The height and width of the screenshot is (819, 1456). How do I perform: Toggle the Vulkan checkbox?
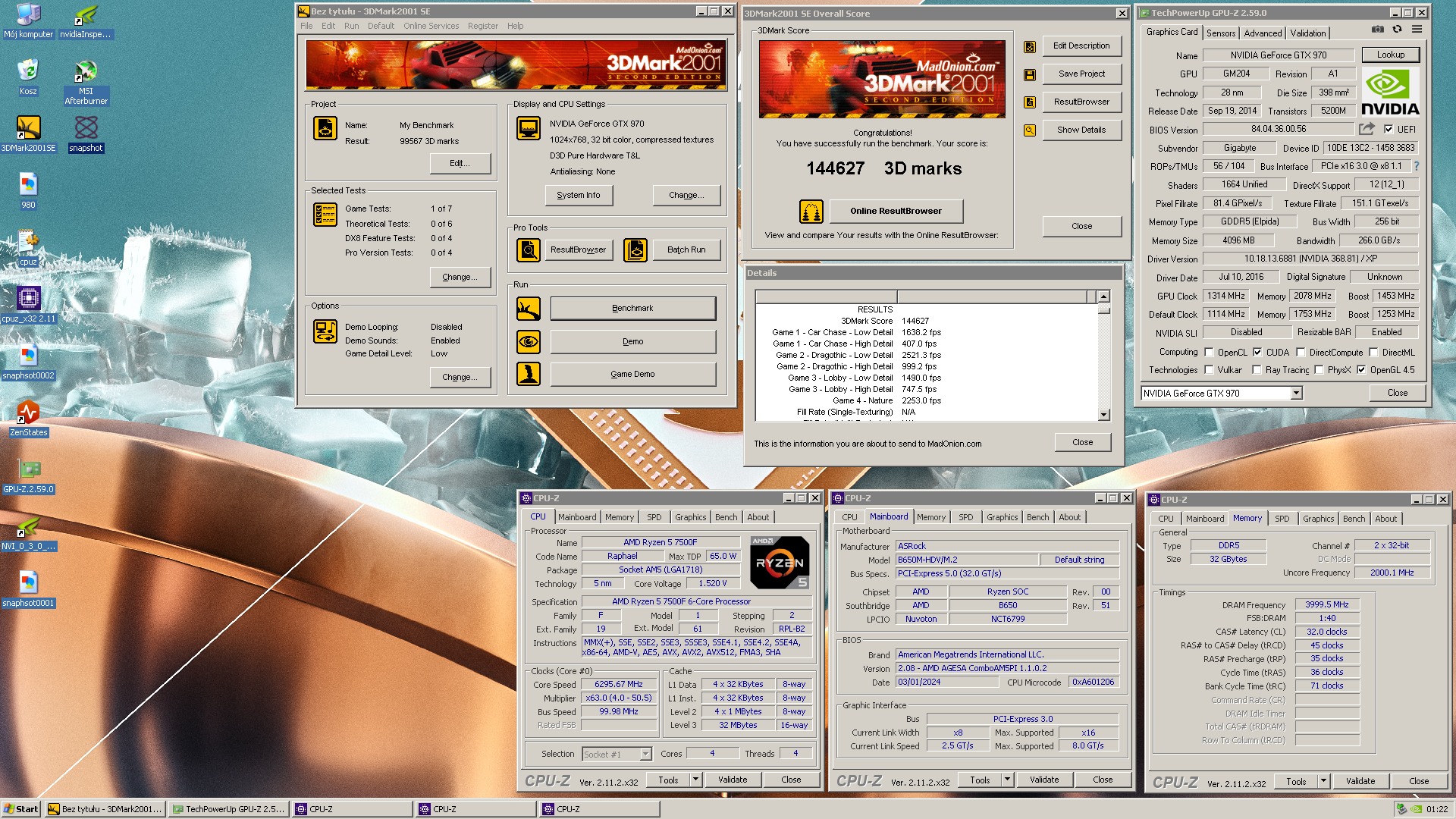[1209, 370]
